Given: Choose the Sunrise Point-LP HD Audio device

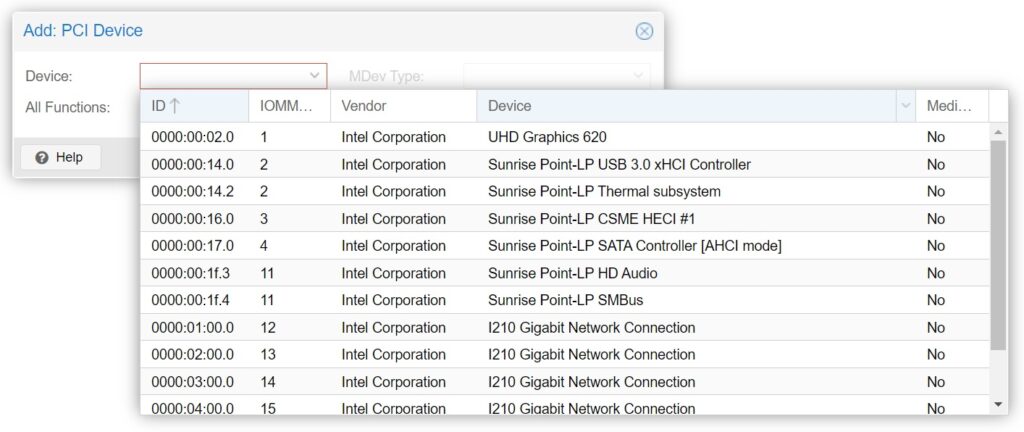Looking at the screenshot, I should pos(566,273).
